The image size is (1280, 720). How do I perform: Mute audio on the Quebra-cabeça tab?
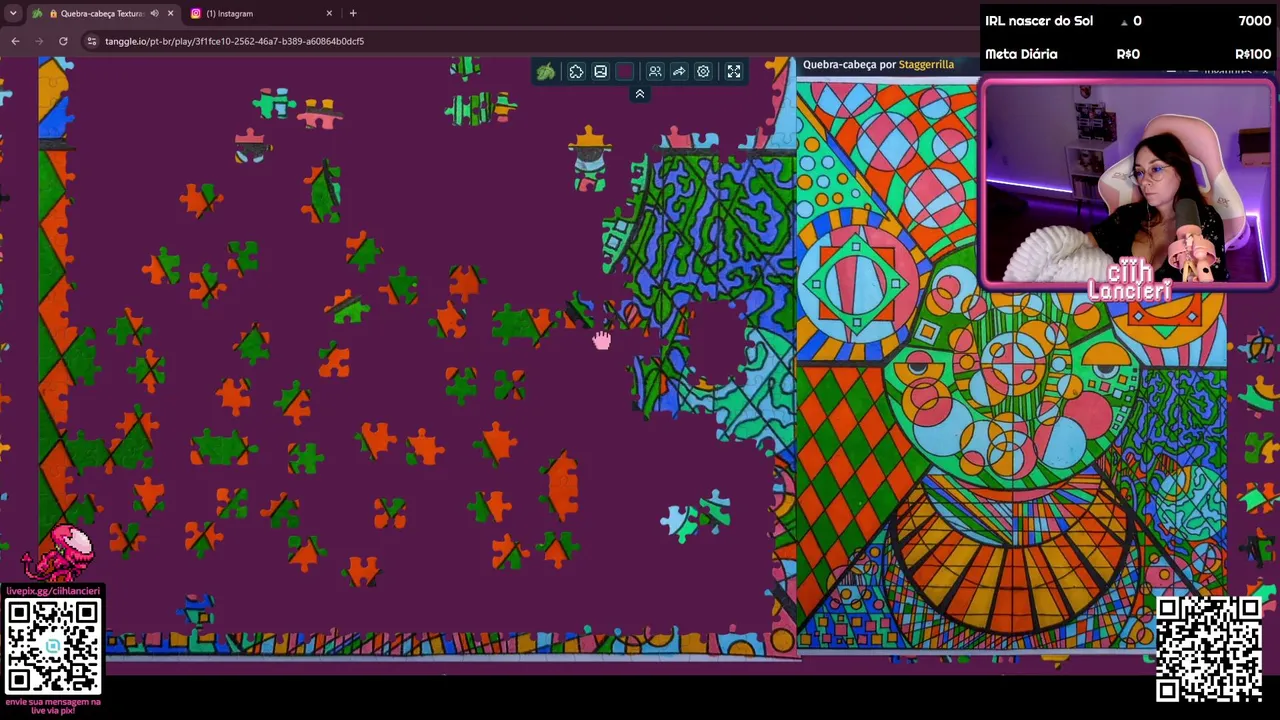pos(154,13)
